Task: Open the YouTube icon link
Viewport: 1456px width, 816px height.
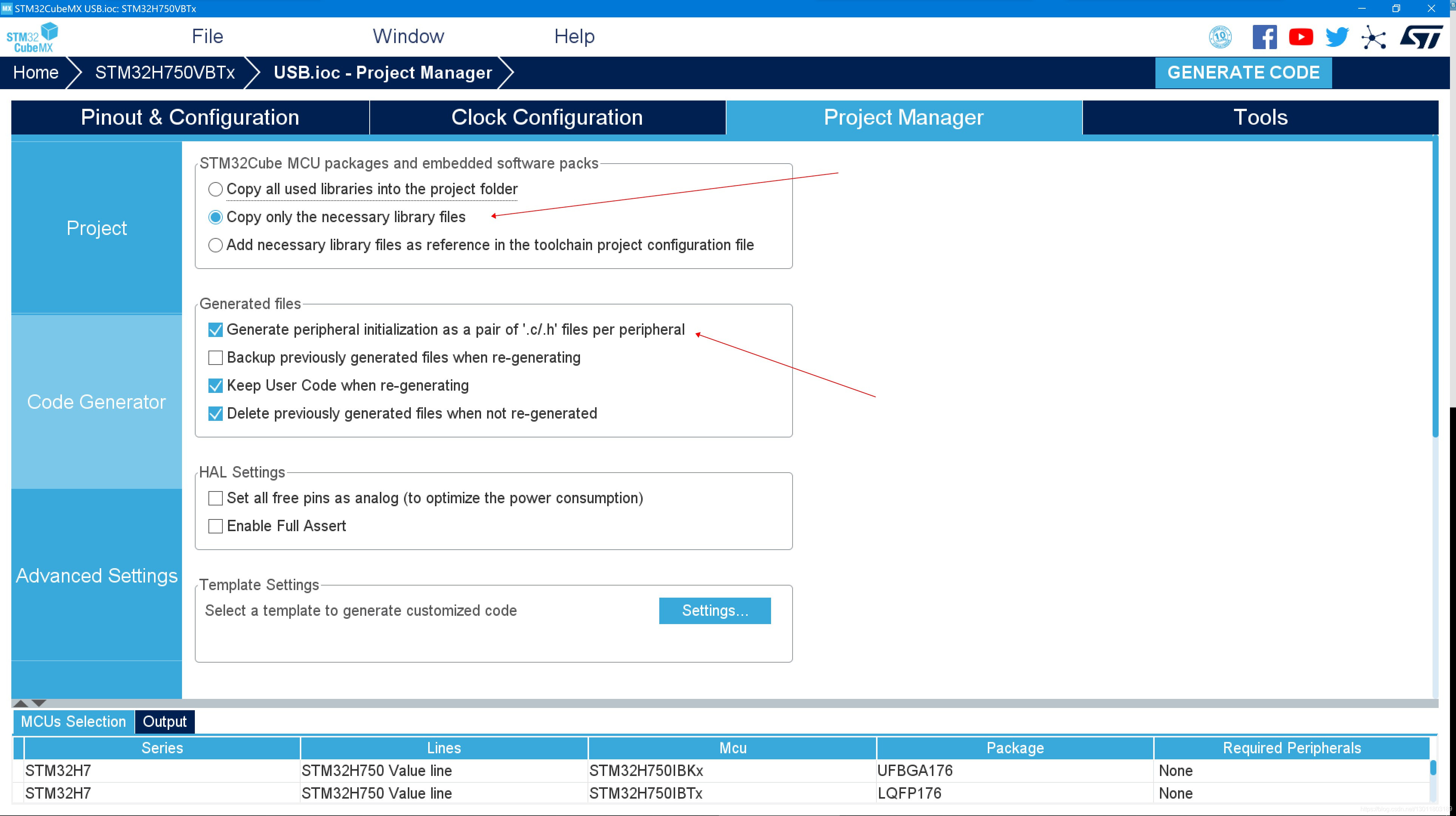Action: pyautogui.click(x=1300, y=37)
